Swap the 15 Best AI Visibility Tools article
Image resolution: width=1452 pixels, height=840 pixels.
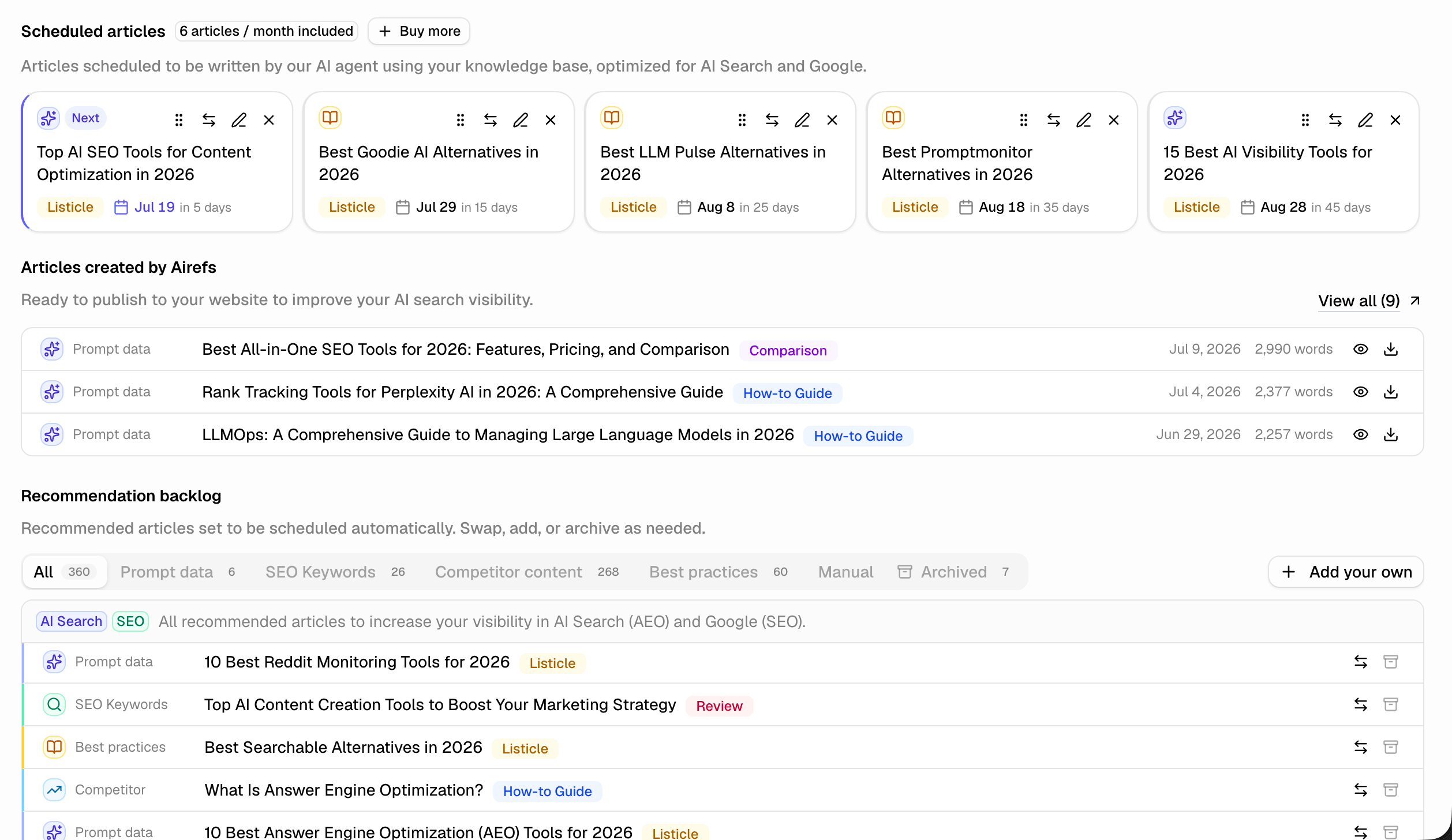1335,120
